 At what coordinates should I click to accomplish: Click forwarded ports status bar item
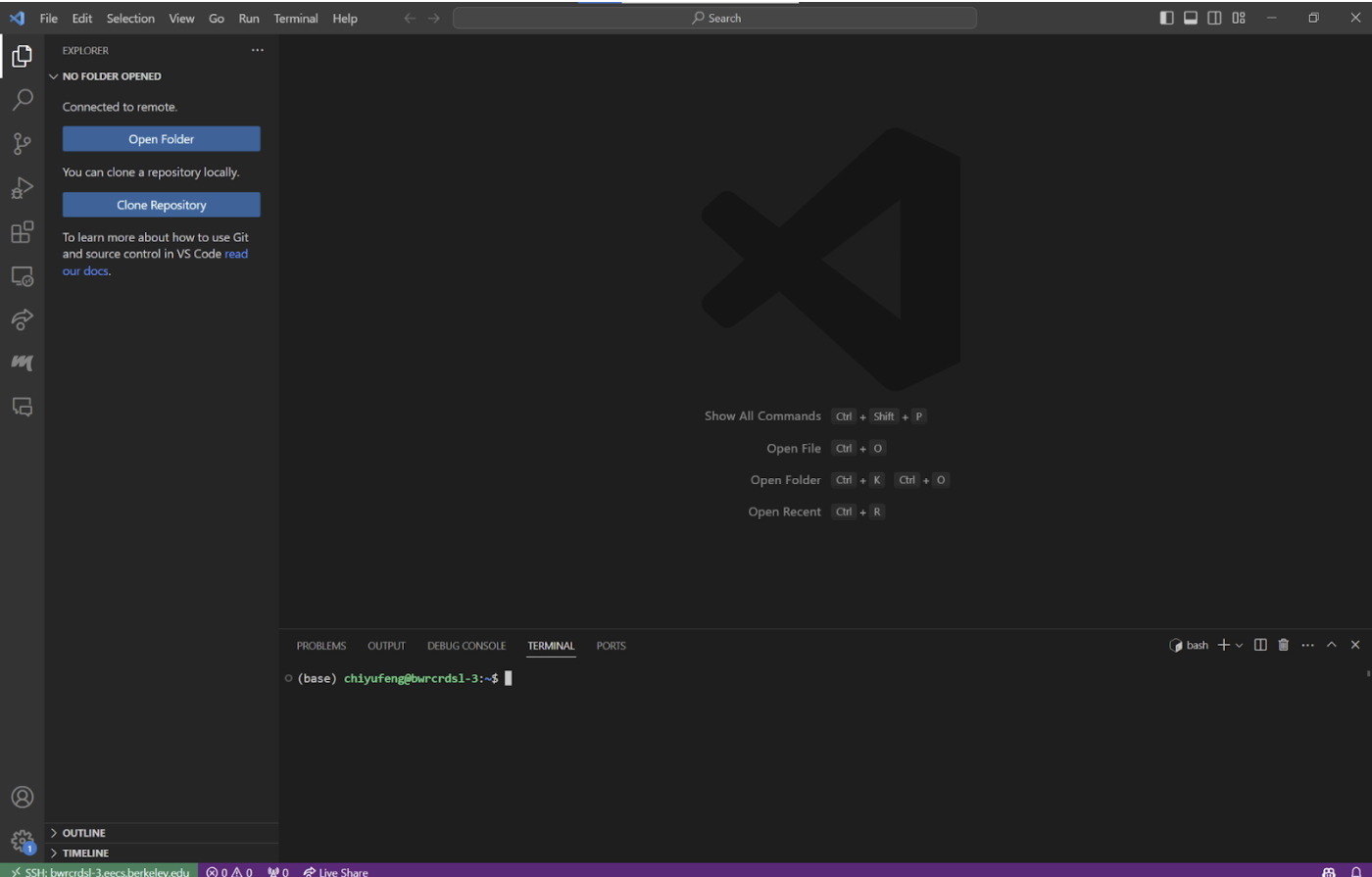[x=278, y=871]
